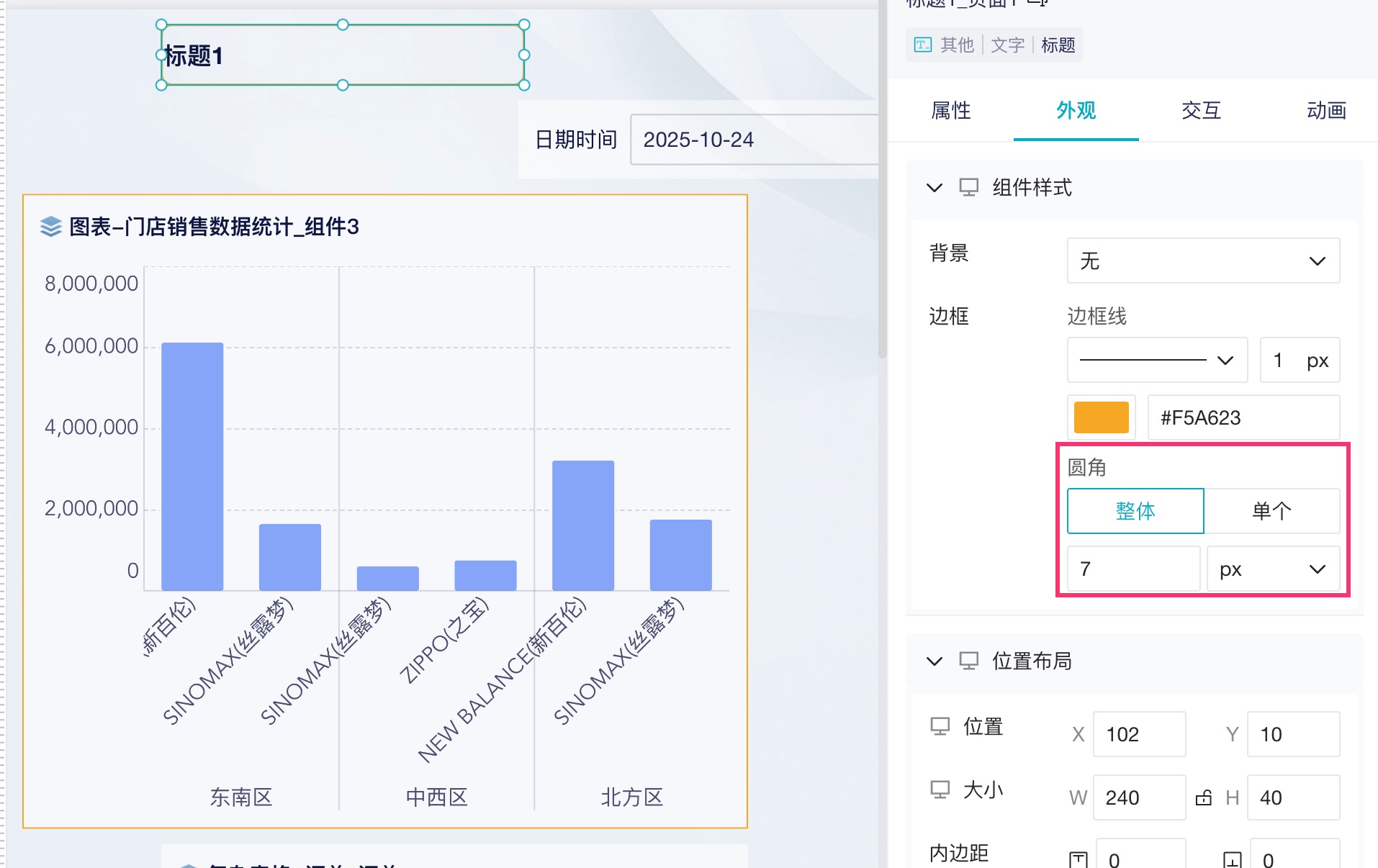Image resolution: width=1378 pixels, height=868 pixels.
Task: Click the text-type icon before 其他 breadcrumb
Action: click(922, 45)
